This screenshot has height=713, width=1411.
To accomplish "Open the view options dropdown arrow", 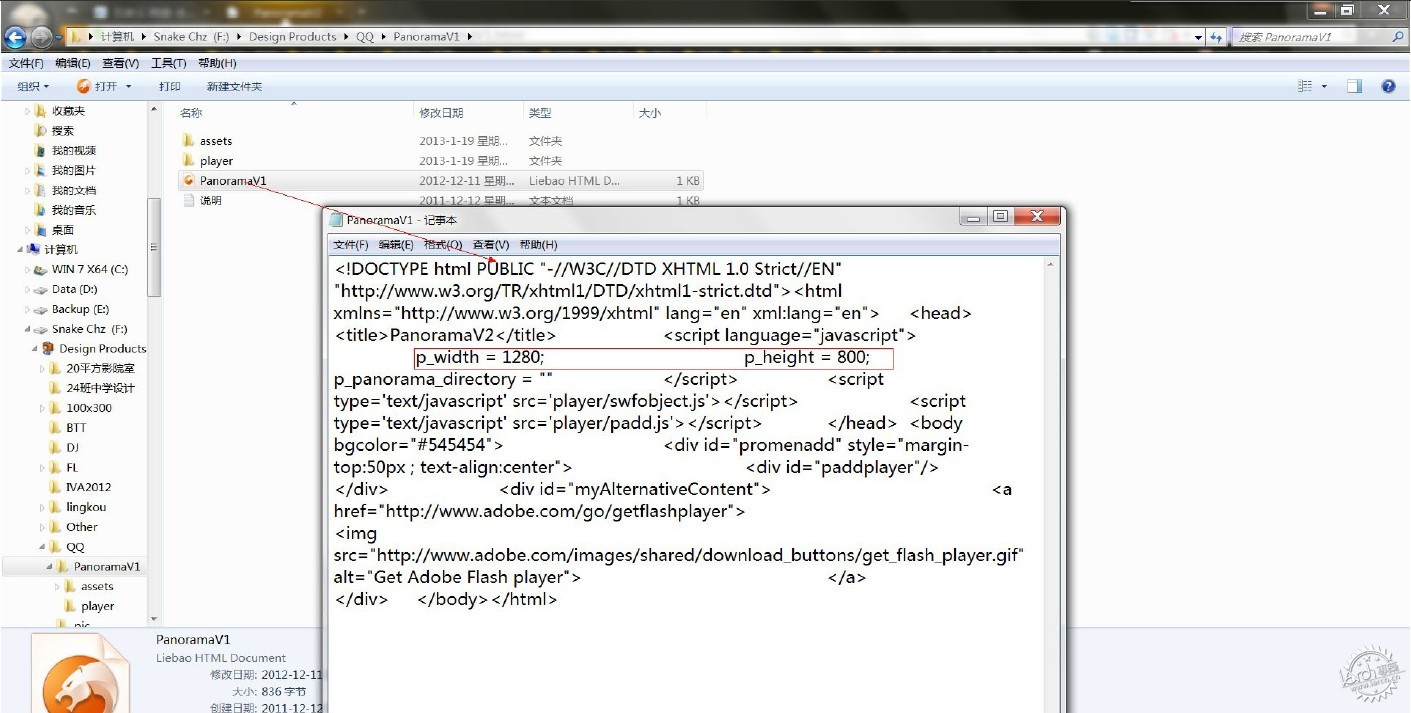I will click(x=1324, y=87).
